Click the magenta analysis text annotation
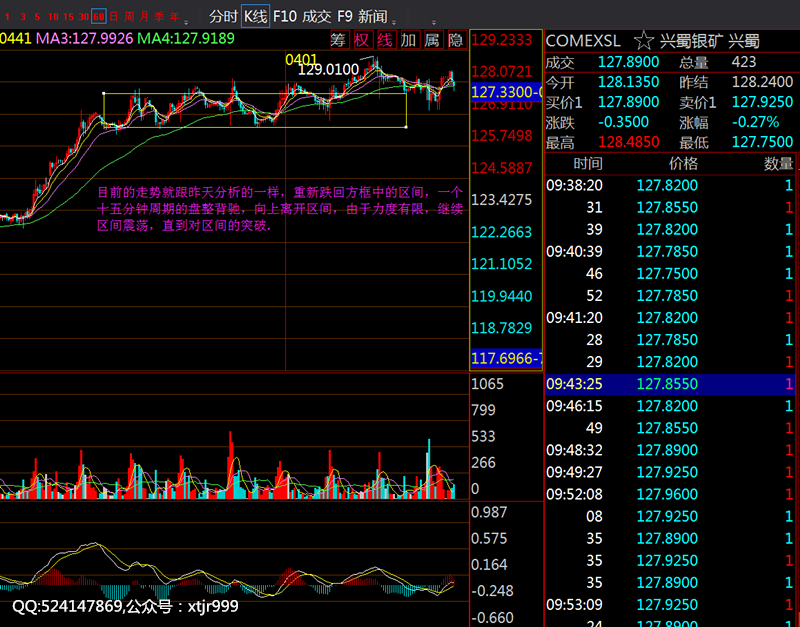 pyautogui.click(x=280, y=209)
